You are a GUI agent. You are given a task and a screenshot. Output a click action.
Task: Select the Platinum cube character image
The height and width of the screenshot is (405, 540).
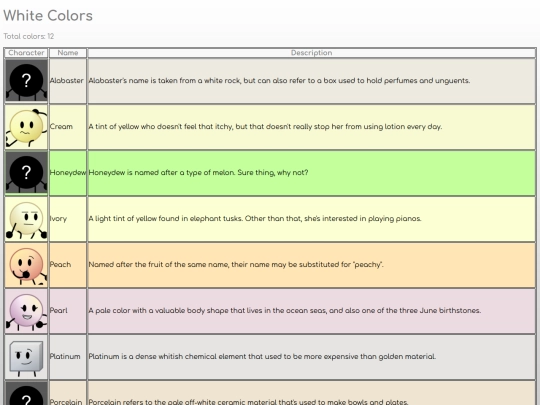pos(26,357)
